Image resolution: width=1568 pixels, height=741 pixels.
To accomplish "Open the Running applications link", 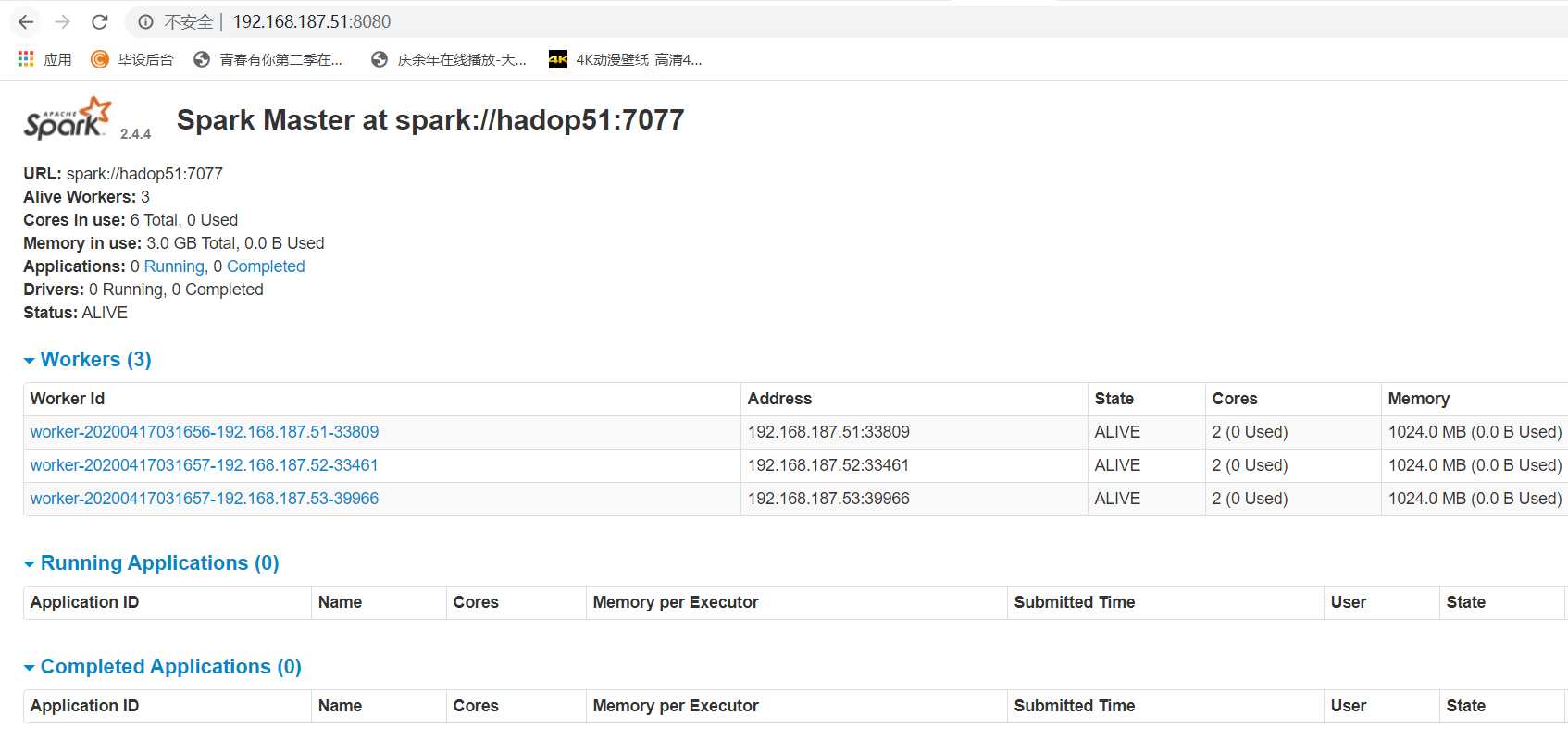I will [x=174, y=266].
